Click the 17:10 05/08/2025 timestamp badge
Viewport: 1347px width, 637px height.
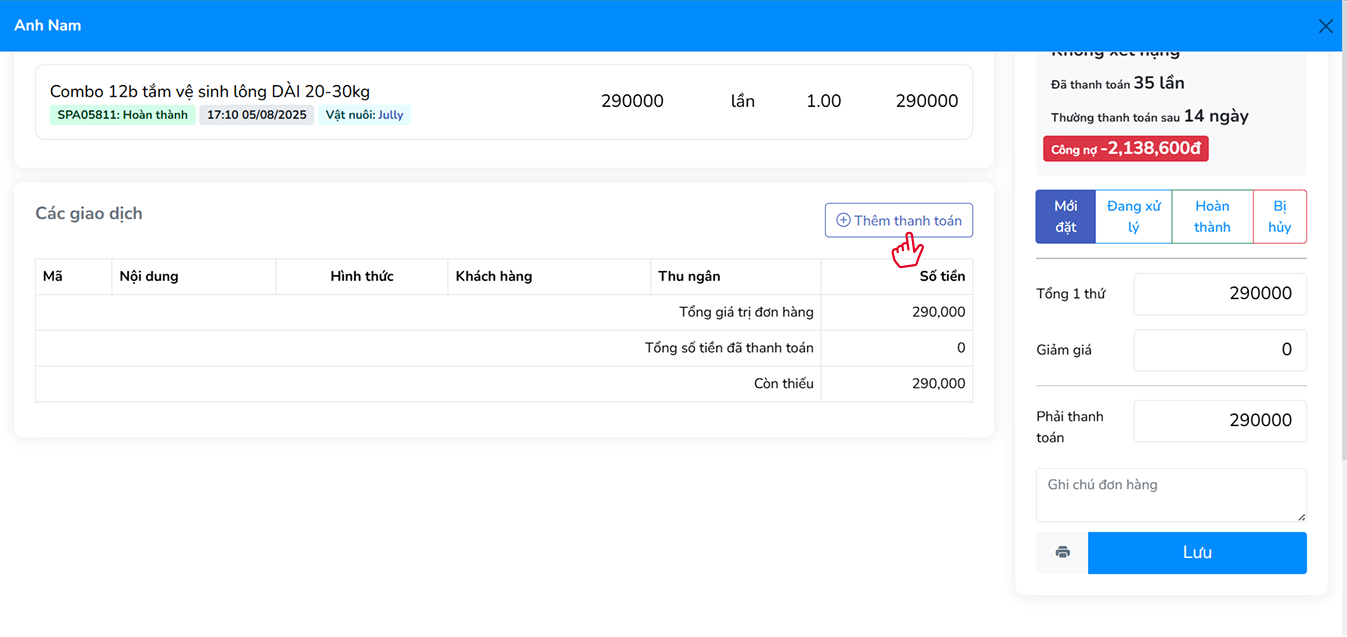pyautogui.click(x=256, y=115)
